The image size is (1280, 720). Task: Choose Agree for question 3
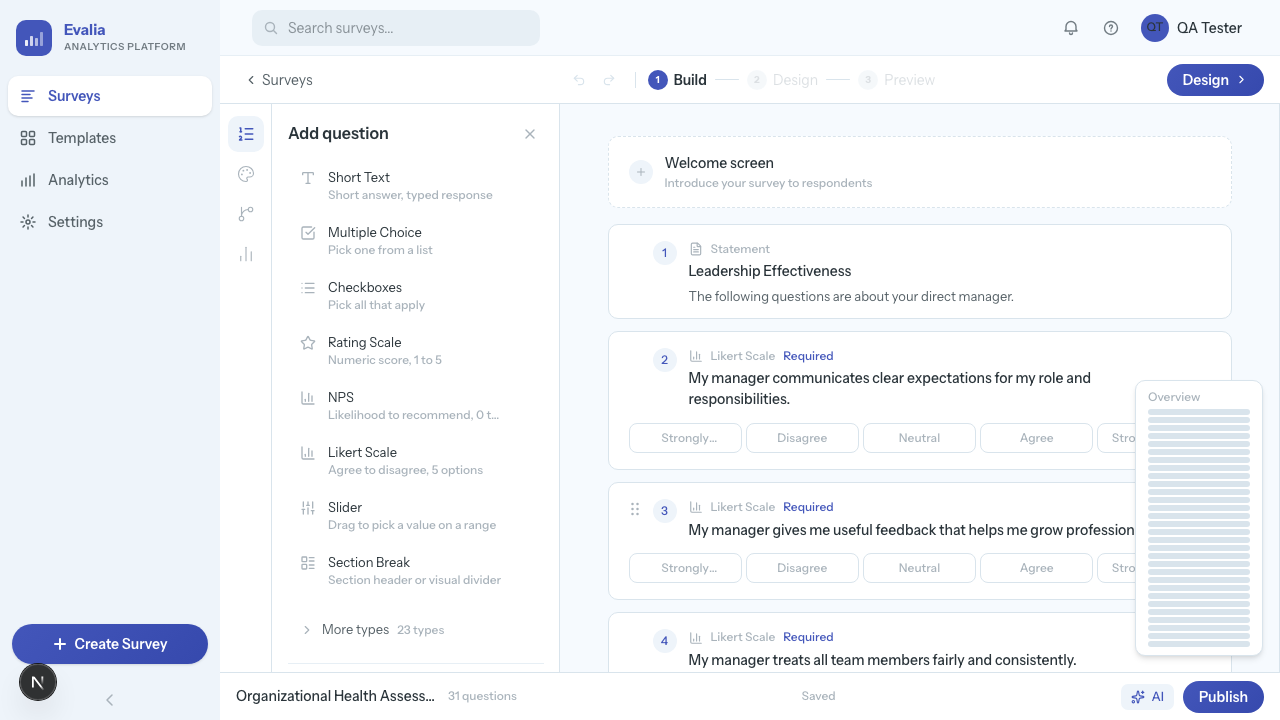coord(1036,568)
